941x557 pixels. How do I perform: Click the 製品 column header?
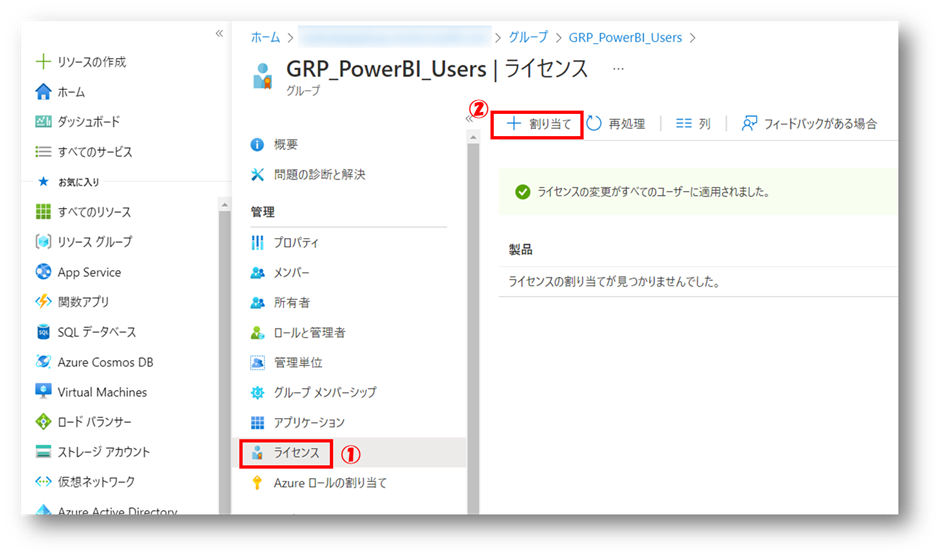click(520, 250)
